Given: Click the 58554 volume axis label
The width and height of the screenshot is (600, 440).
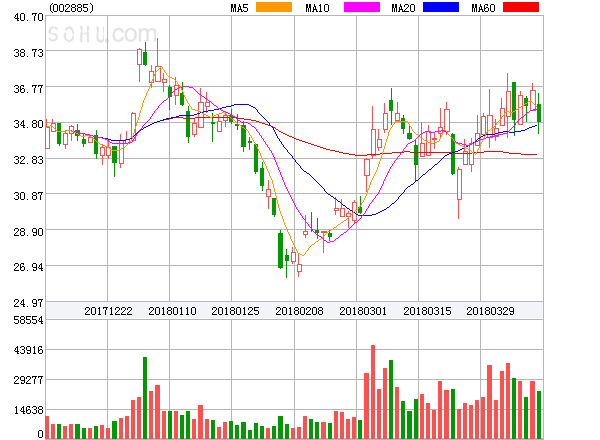Looking at the screenshot, I should point(28,320).
